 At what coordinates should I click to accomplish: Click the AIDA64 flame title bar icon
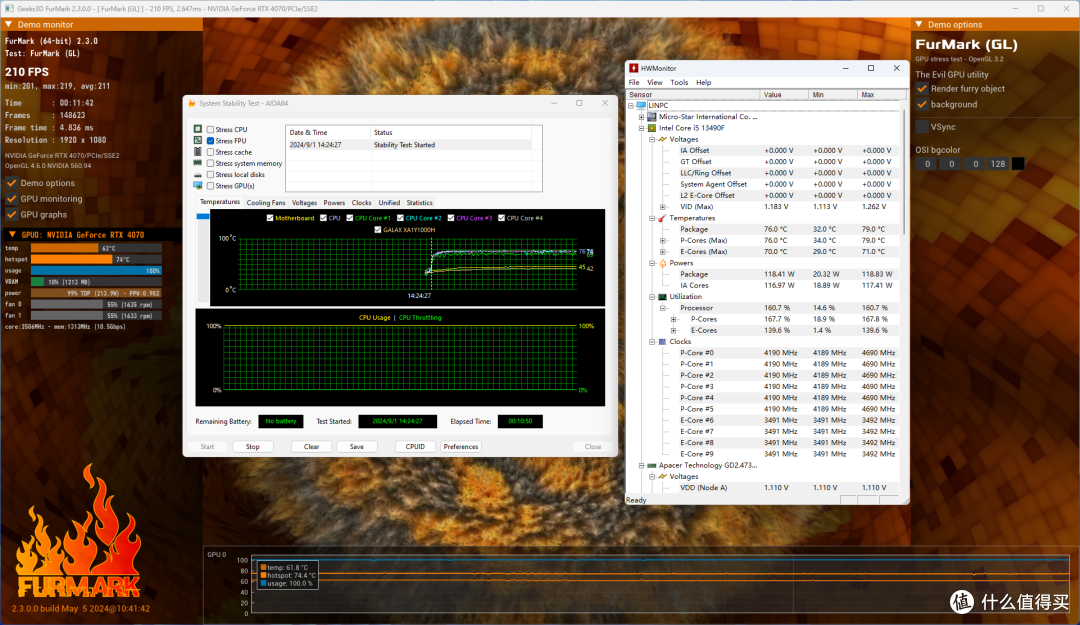191,103
